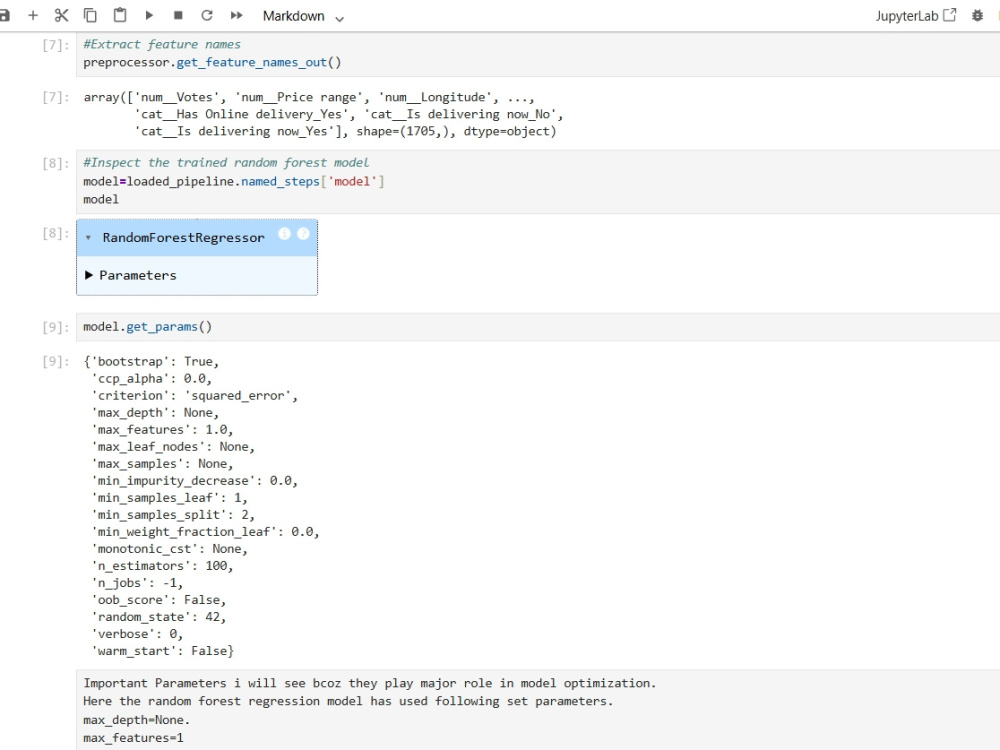1000x750 pixels.
Task: Click the 'max_samples': None output line
Action: (162, 464)
